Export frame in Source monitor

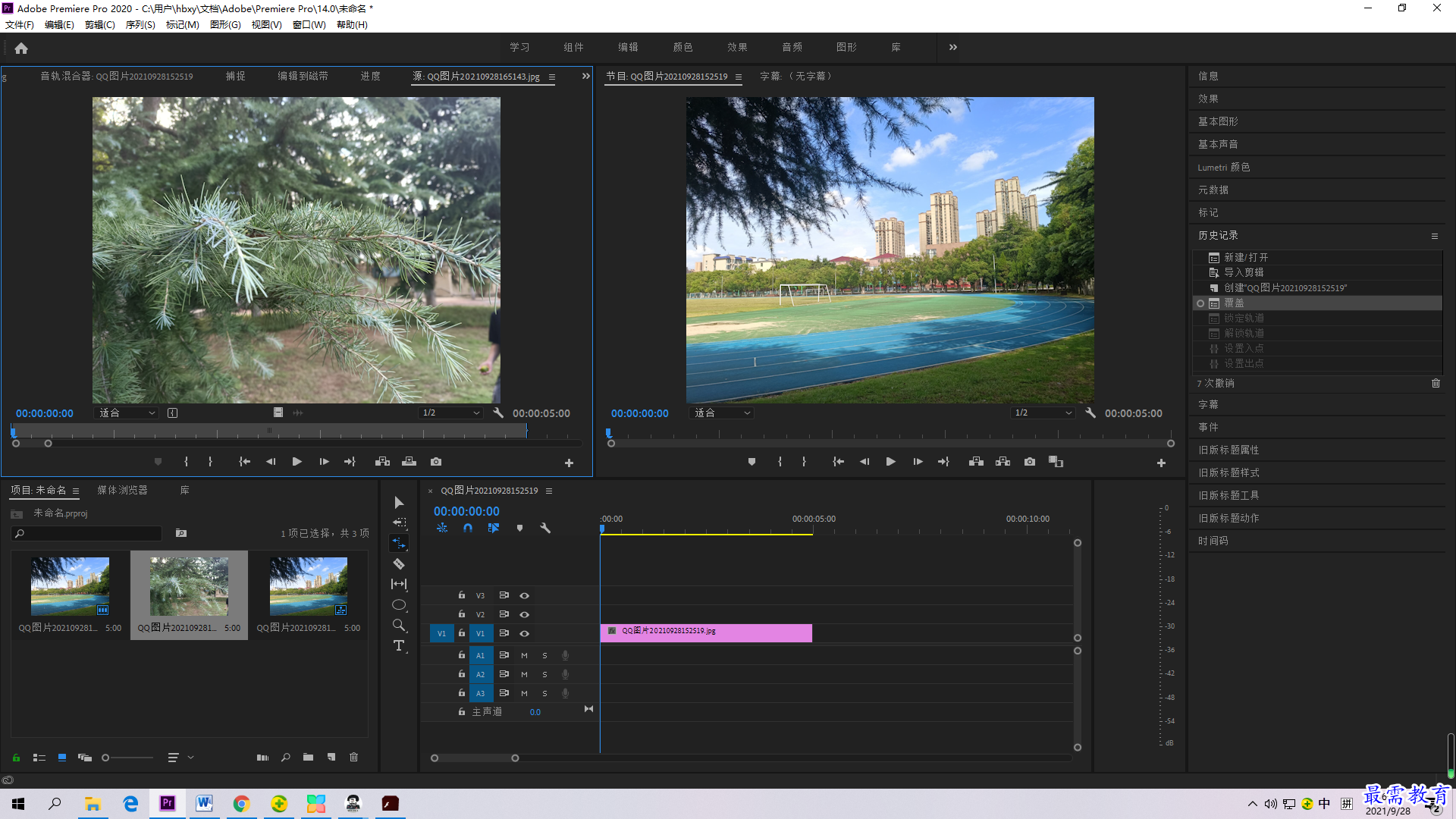[x=436, y=461]
